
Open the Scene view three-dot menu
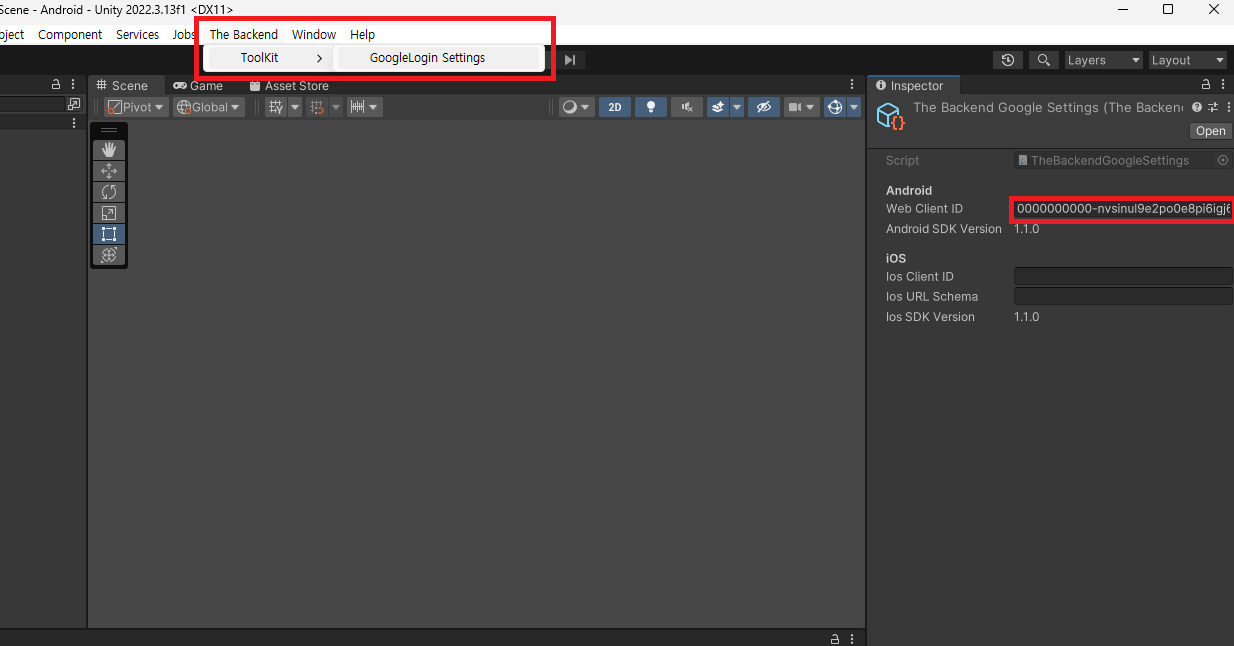point(852,85)
